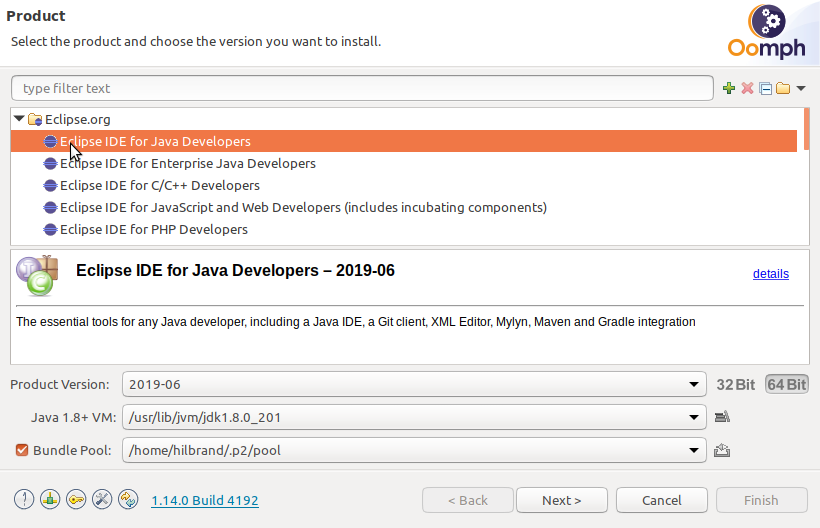Click the Next button
This screenshot has width=820, height=528.
561,500
